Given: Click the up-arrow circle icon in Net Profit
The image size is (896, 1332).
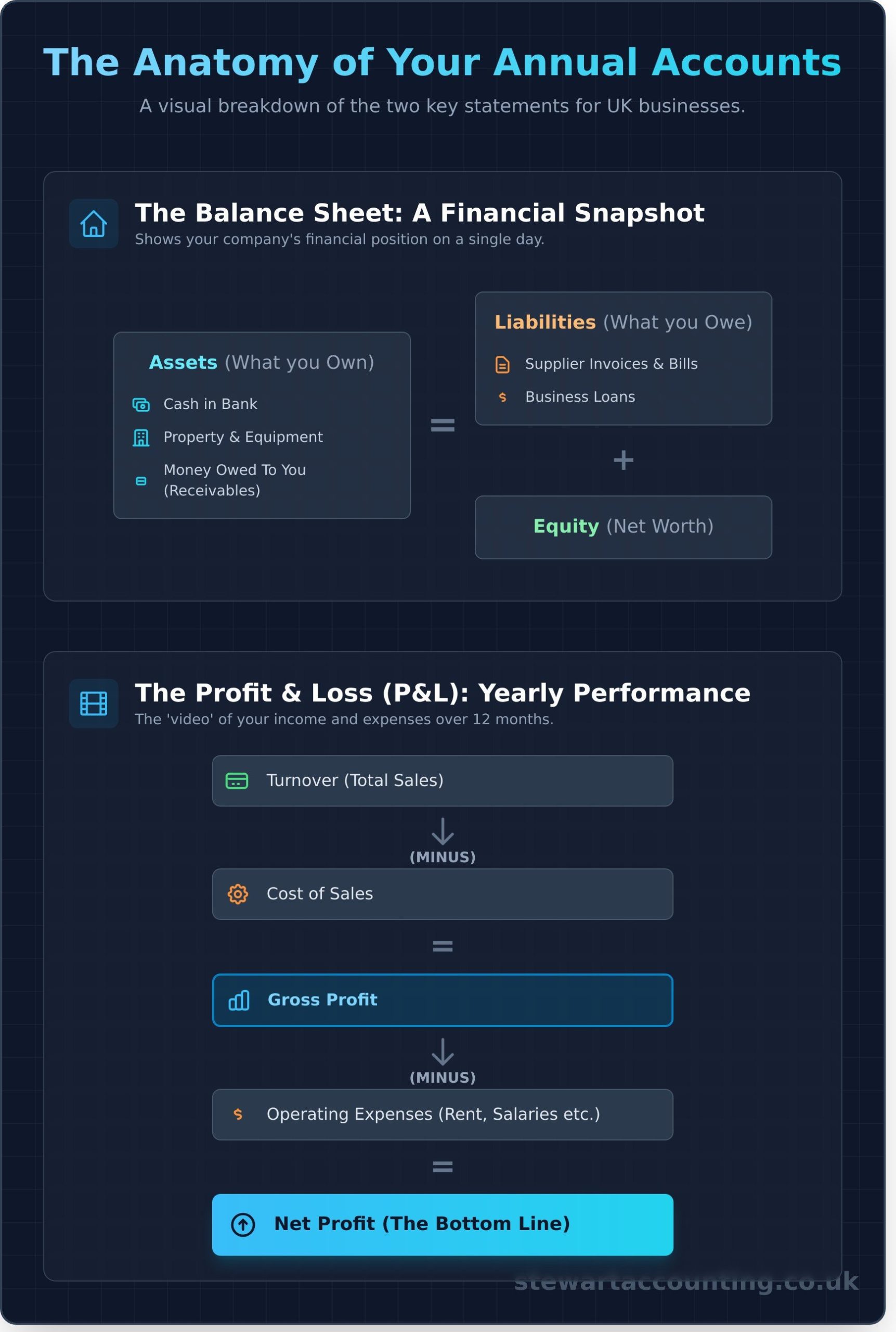Looking at the screenshot, I should [243, 1224].
